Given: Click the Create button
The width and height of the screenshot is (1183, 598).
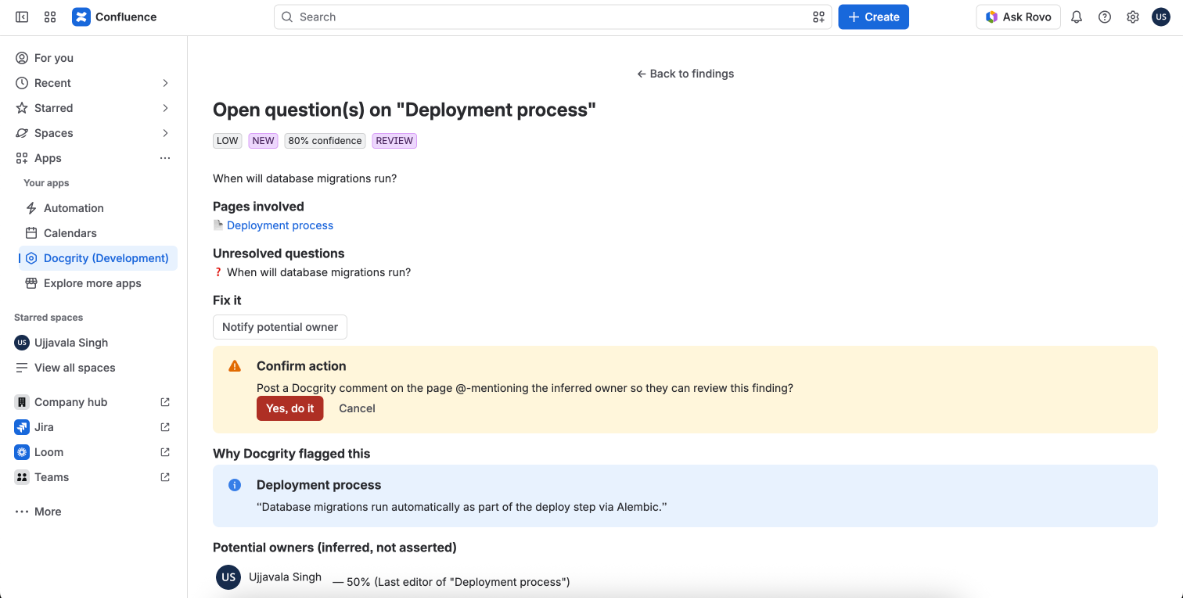Looking at the screenshot, I should tap(874, 17).
